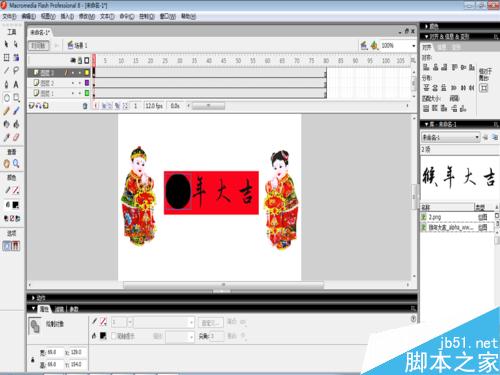Select the Oval tool
Image resolution: width=500 pixels, height=375 pixels.
(x=6, y=98)
